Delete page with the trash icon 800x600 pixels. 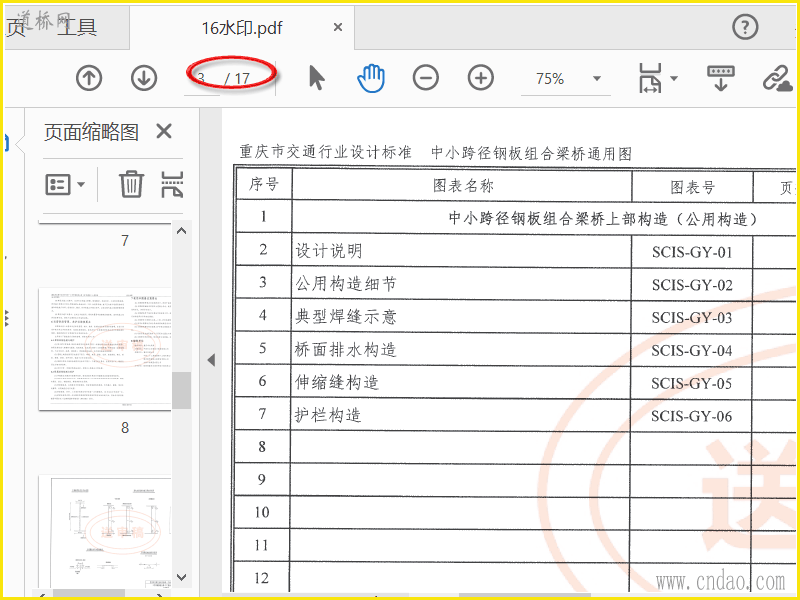coord(131,184)
